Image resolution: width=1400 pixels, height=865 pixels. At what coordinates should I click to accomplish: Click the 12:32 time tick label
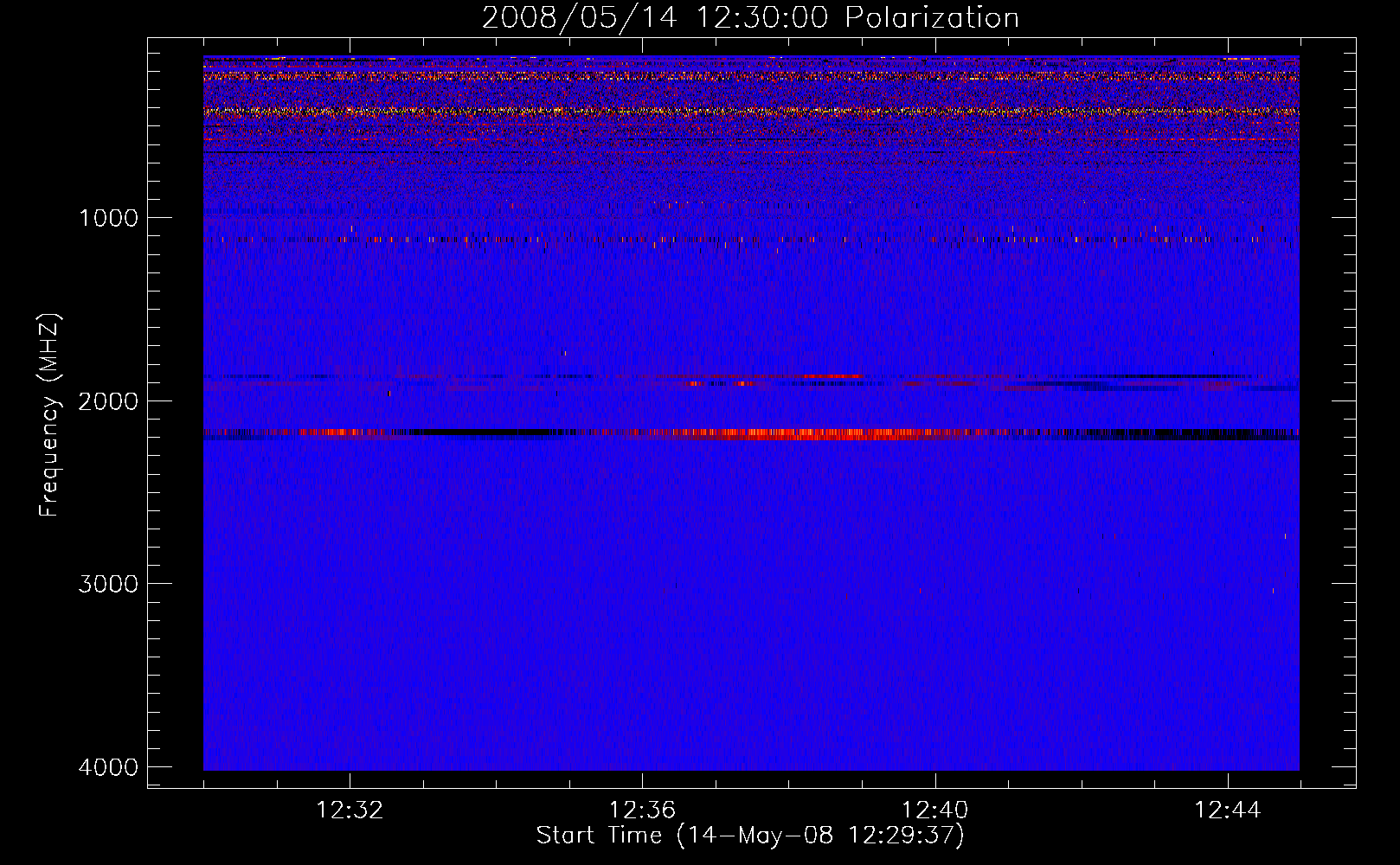click(x=350, y=811)
